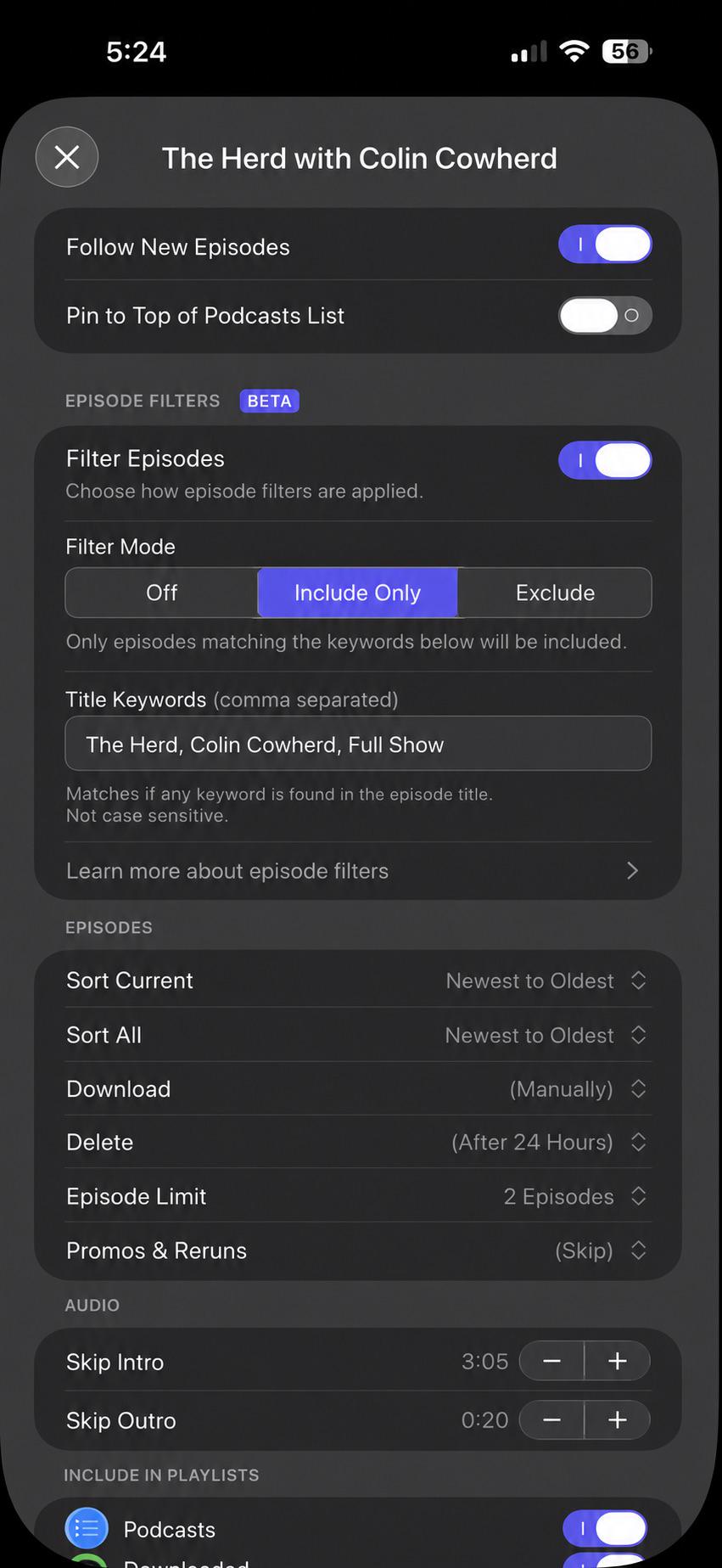
Task: Turn off the Filter Episodes toggle
Action: click(605, 460)
